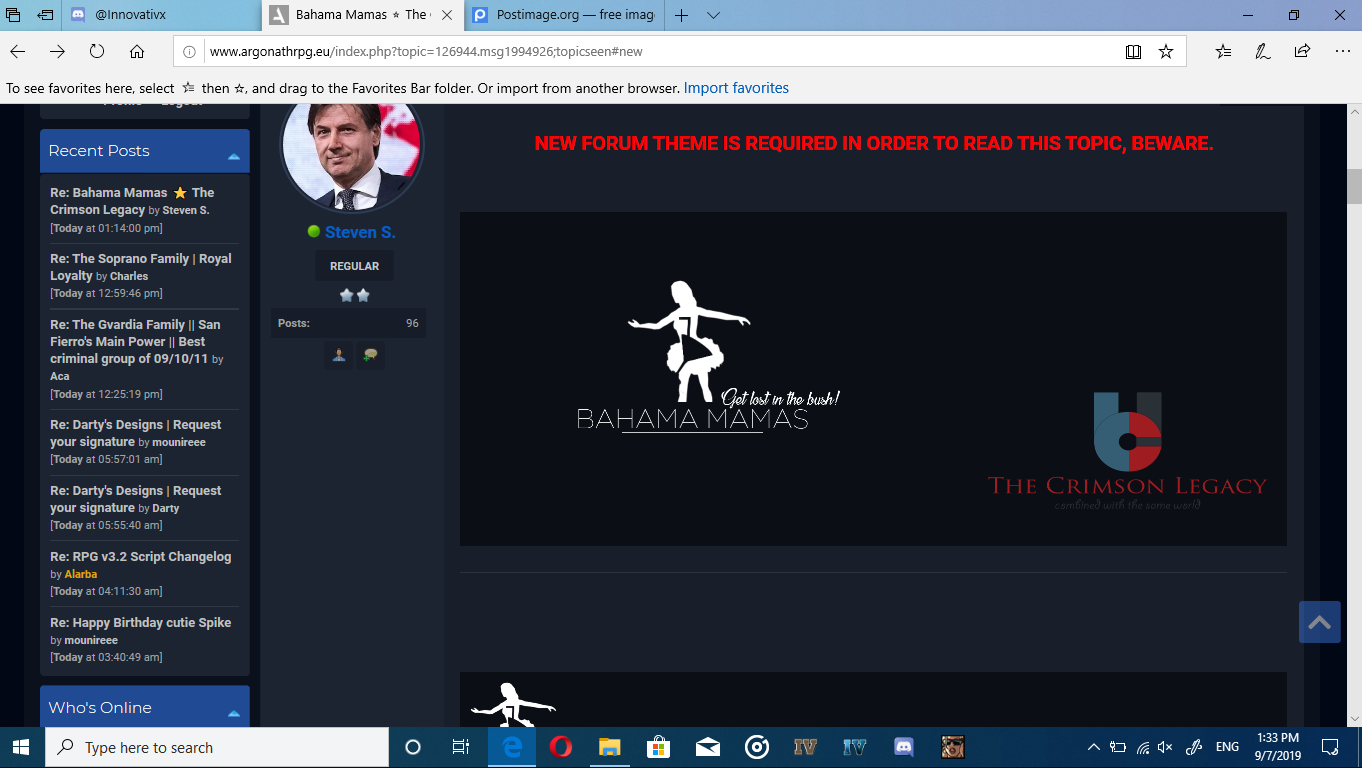Go to the browser Home page

137,52
